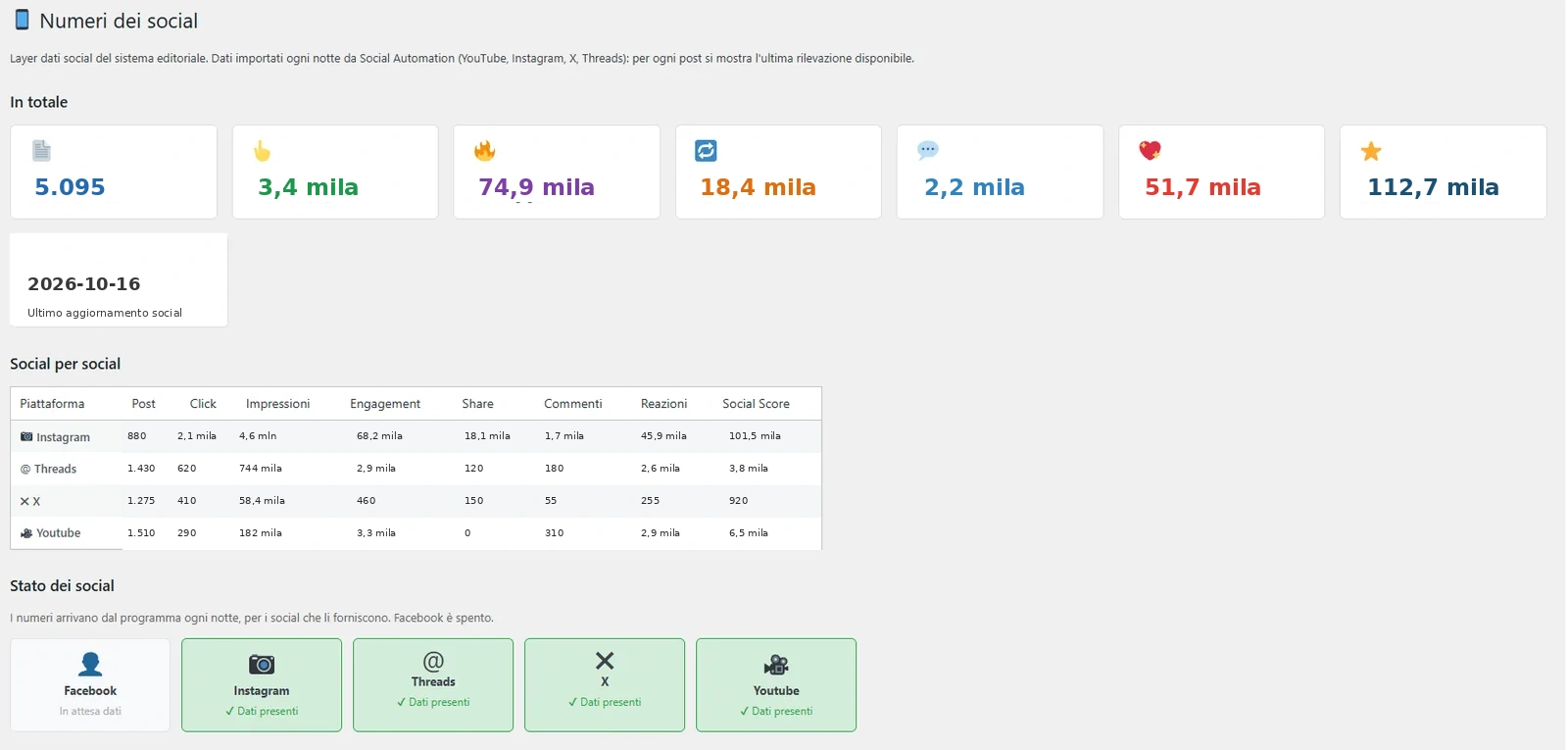Click the 744 mila impressions cell for Threads
The image size is (1568, 750).
pos(261,469)
